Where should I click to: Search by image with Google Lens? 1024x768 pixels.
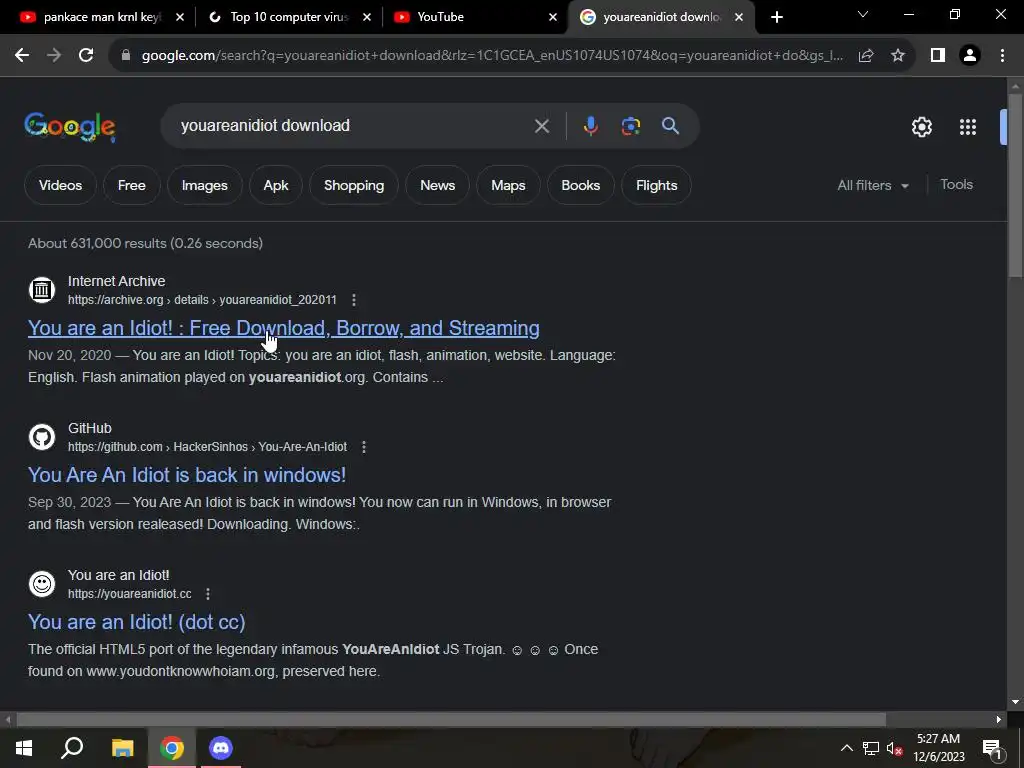click(x=630, y=125)
